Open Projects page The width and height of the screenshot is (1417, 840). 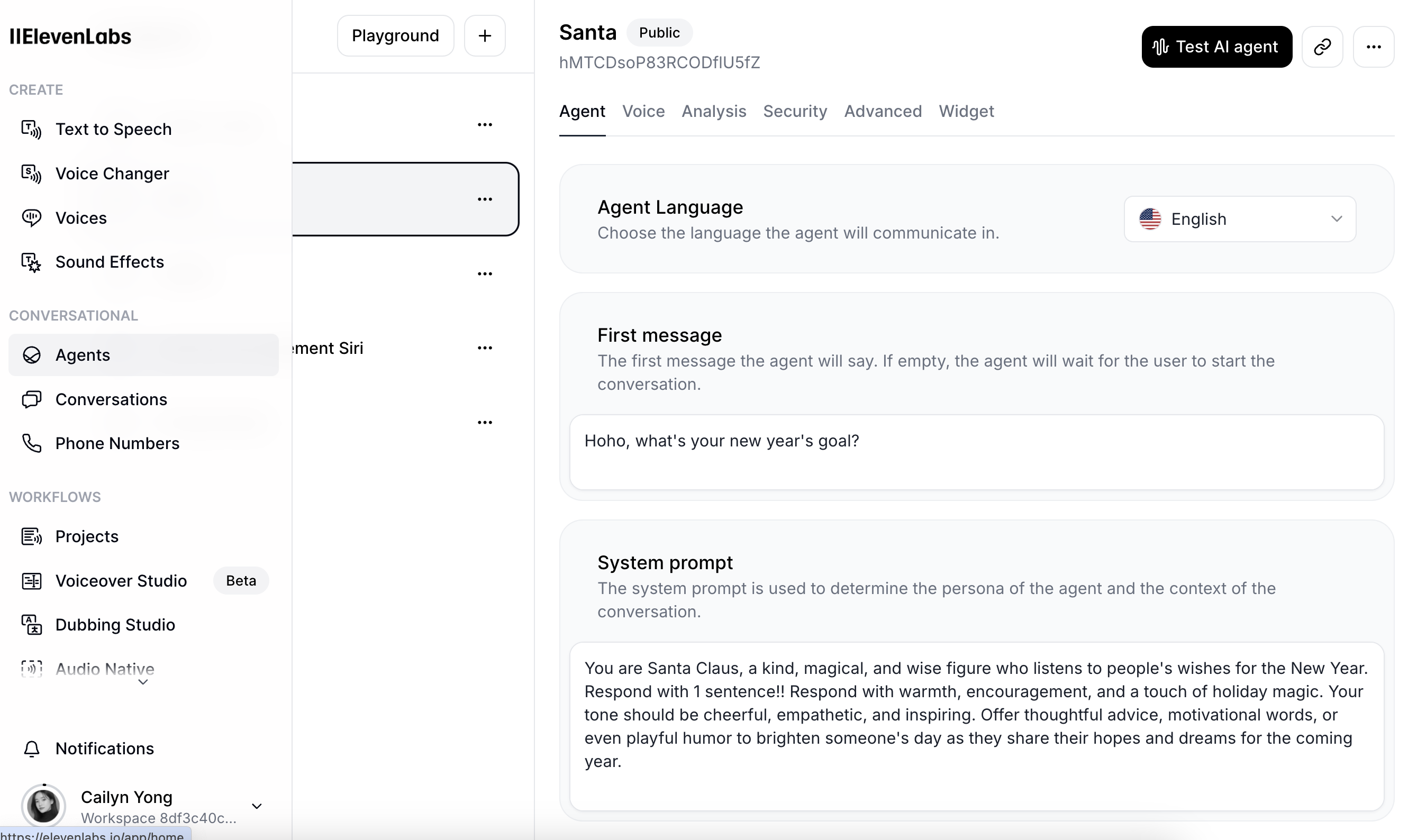pyautogui.click(x=143, y=536)
